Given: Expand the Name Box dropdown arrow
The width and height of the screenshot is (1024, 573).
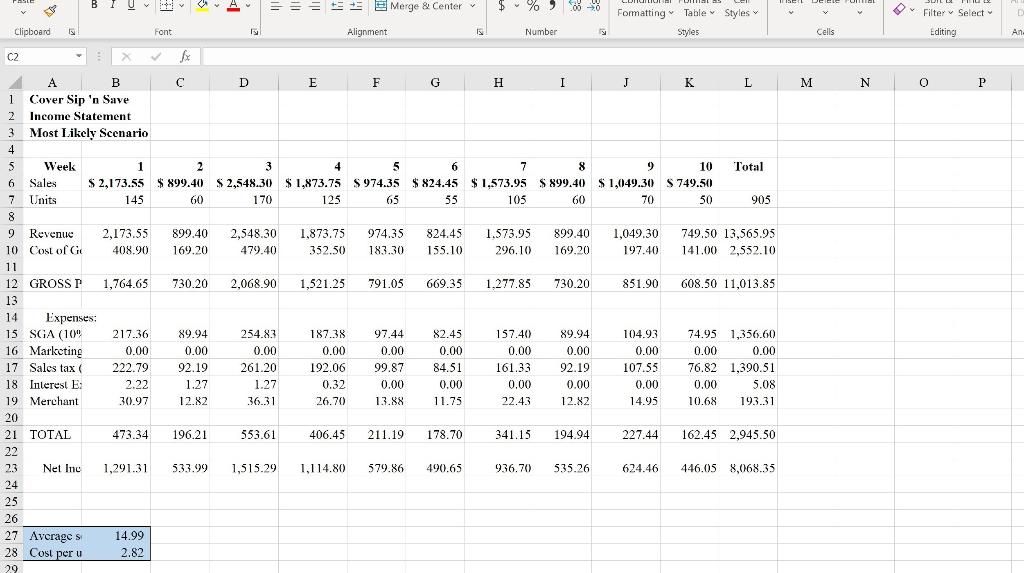Looking at the screenshot, I should (x=79, y=57).
